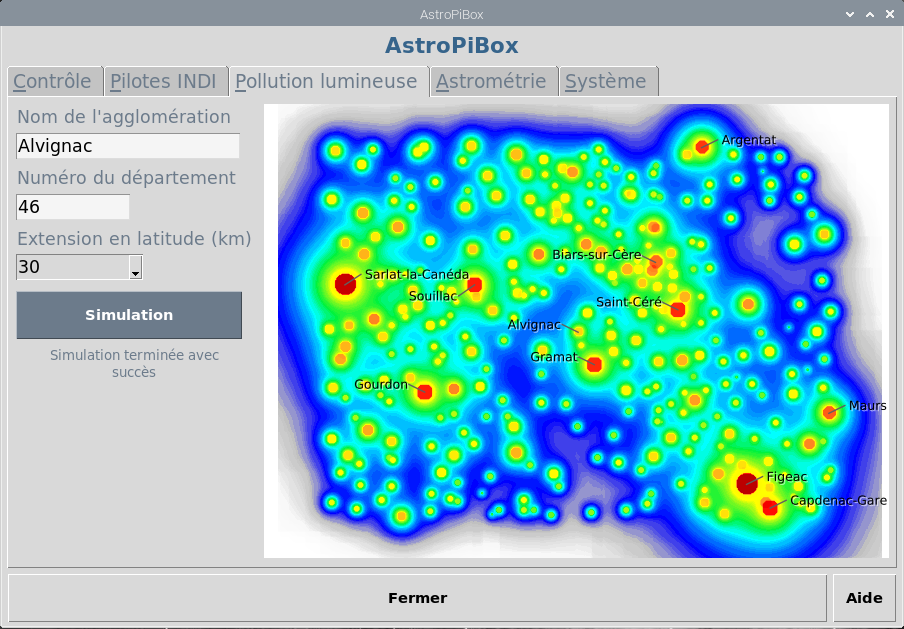Click the Capdenac-Gare red marker on map
This screenshot has width=904, height=629.
[770, 508]
